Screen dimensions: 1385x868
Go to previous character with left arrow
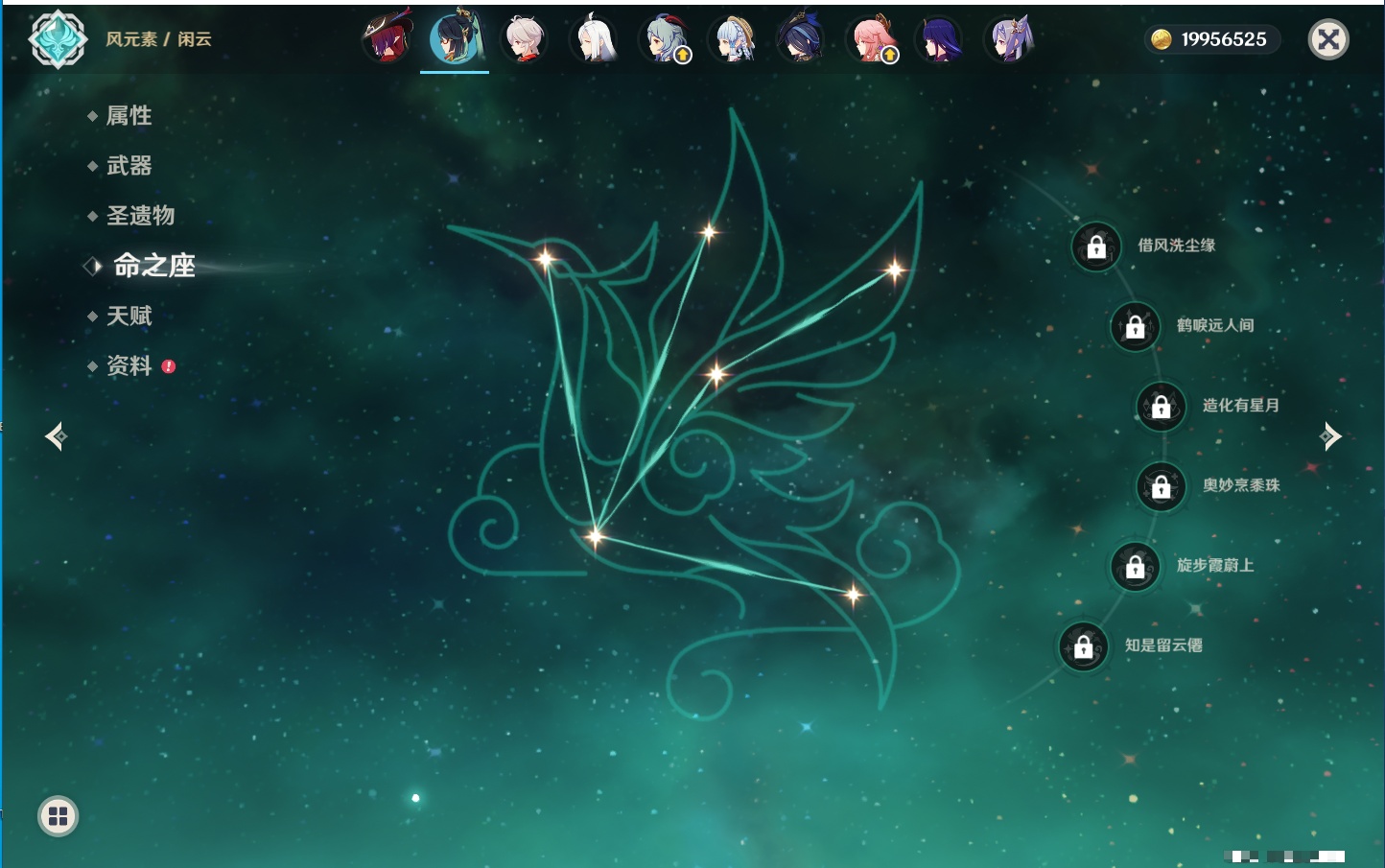tap(56, 436)
